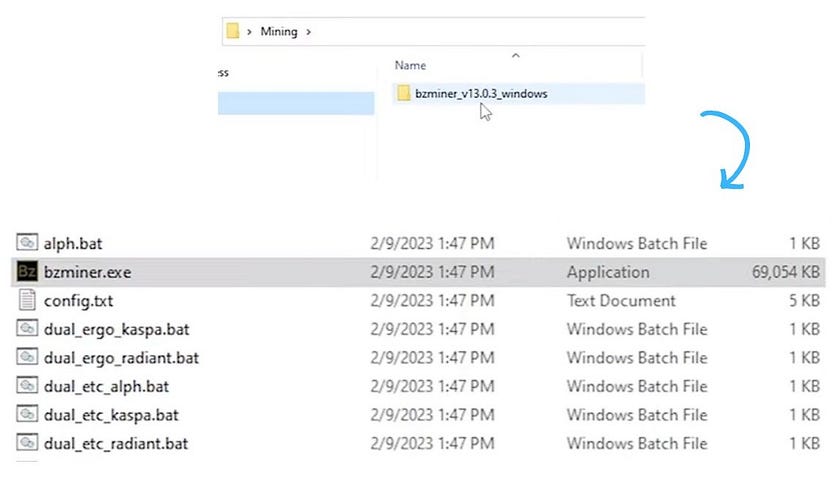Click the dual_ergo_radiant.bat file icon
The image size is (840, 484).
pyautogui.click(x=27, y=356)
